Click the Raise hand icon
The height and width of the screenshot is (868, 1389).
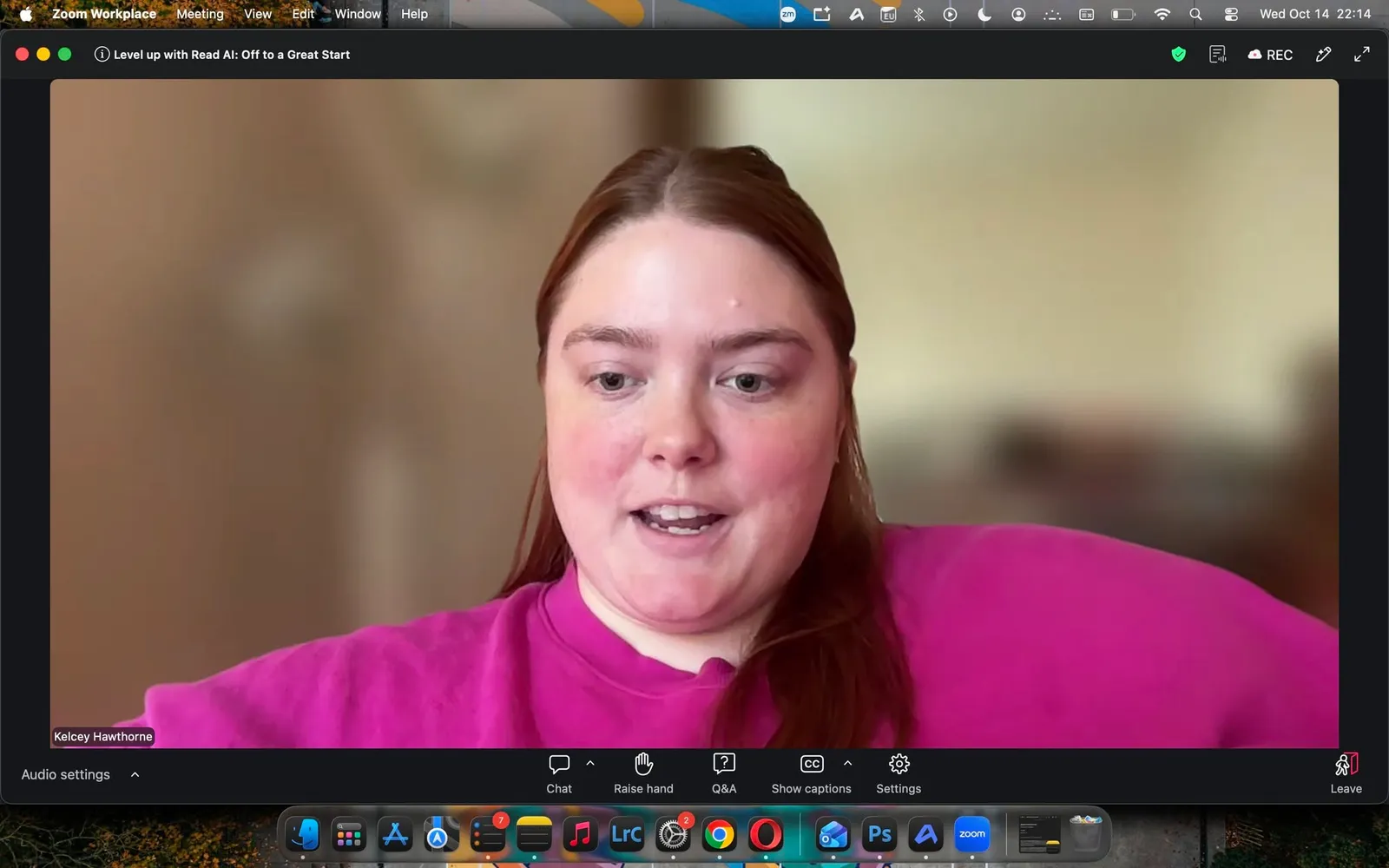coord(643,764)
